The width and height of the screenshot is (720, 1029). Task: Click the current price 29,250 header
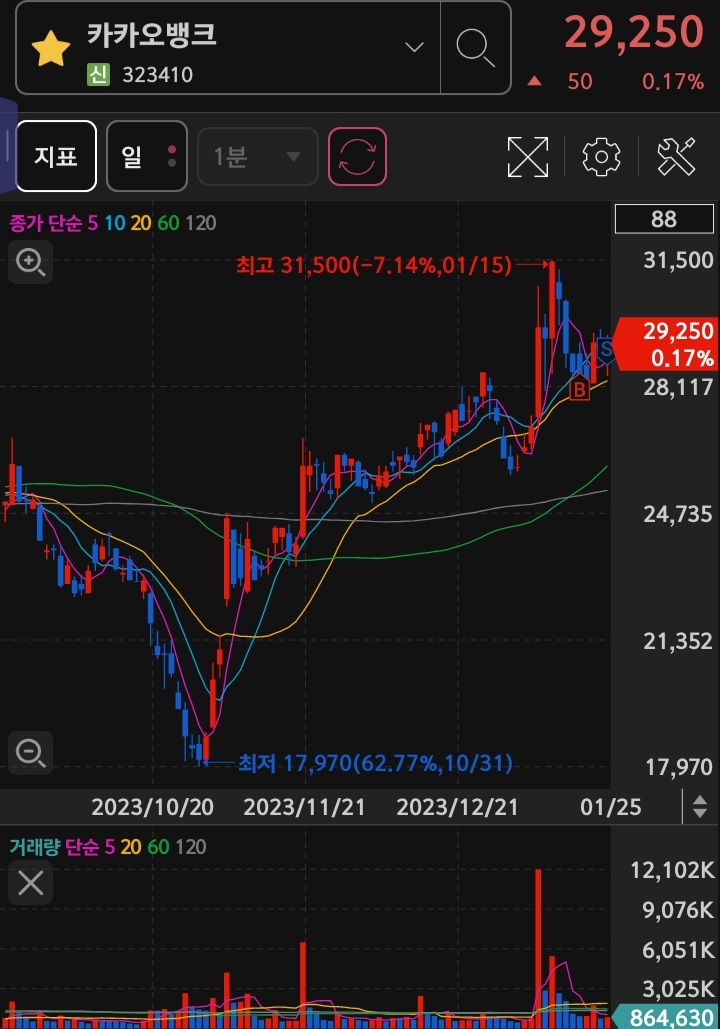point(633,32)
